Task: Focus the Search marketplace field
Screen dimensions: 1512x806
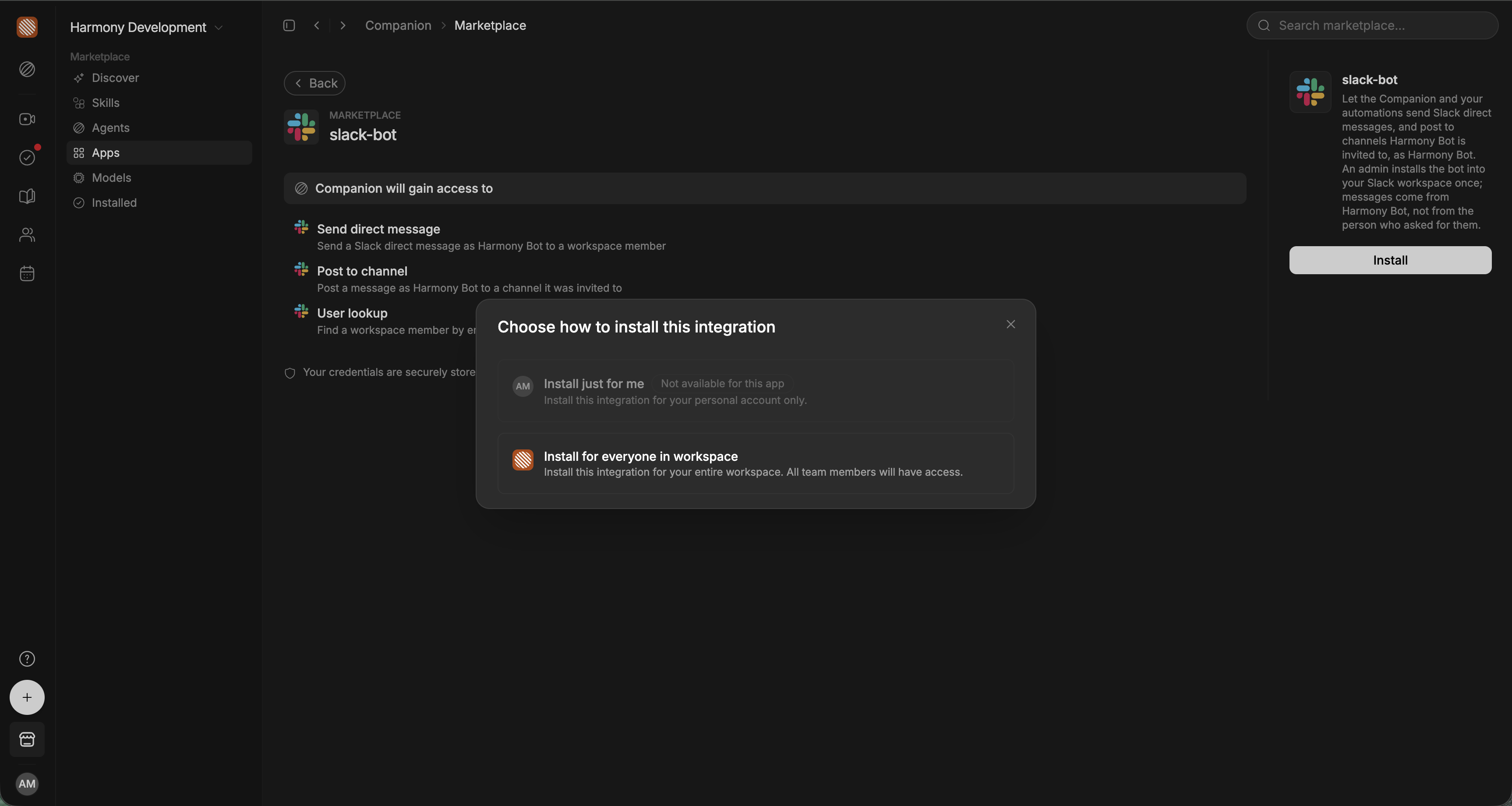Action: pos(1372,25)
